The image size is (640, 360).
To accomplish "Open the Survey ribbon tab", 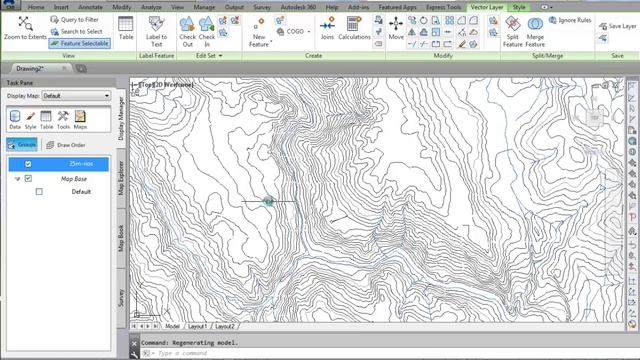I will pos(262,7).
